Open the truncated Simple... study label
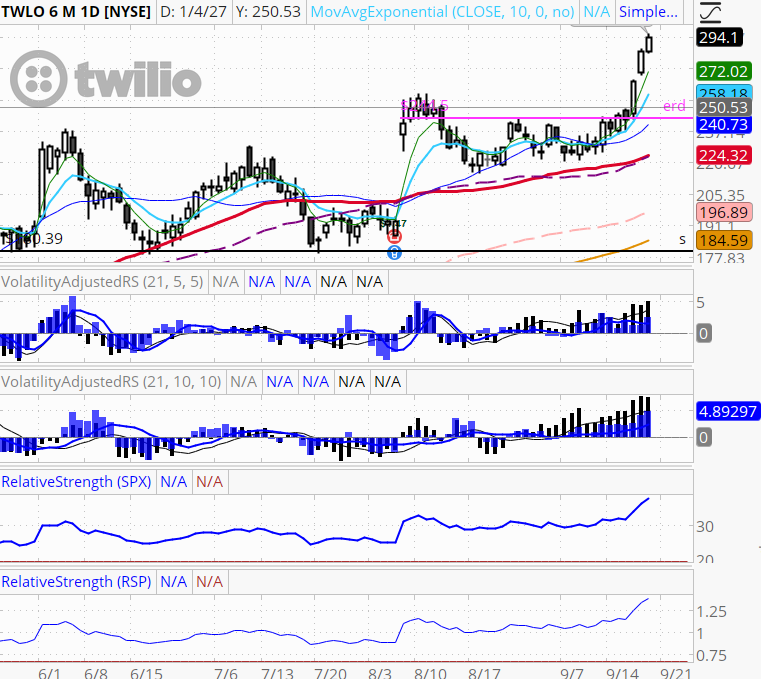Screen dimensions: 761x679 click(648, 12)
